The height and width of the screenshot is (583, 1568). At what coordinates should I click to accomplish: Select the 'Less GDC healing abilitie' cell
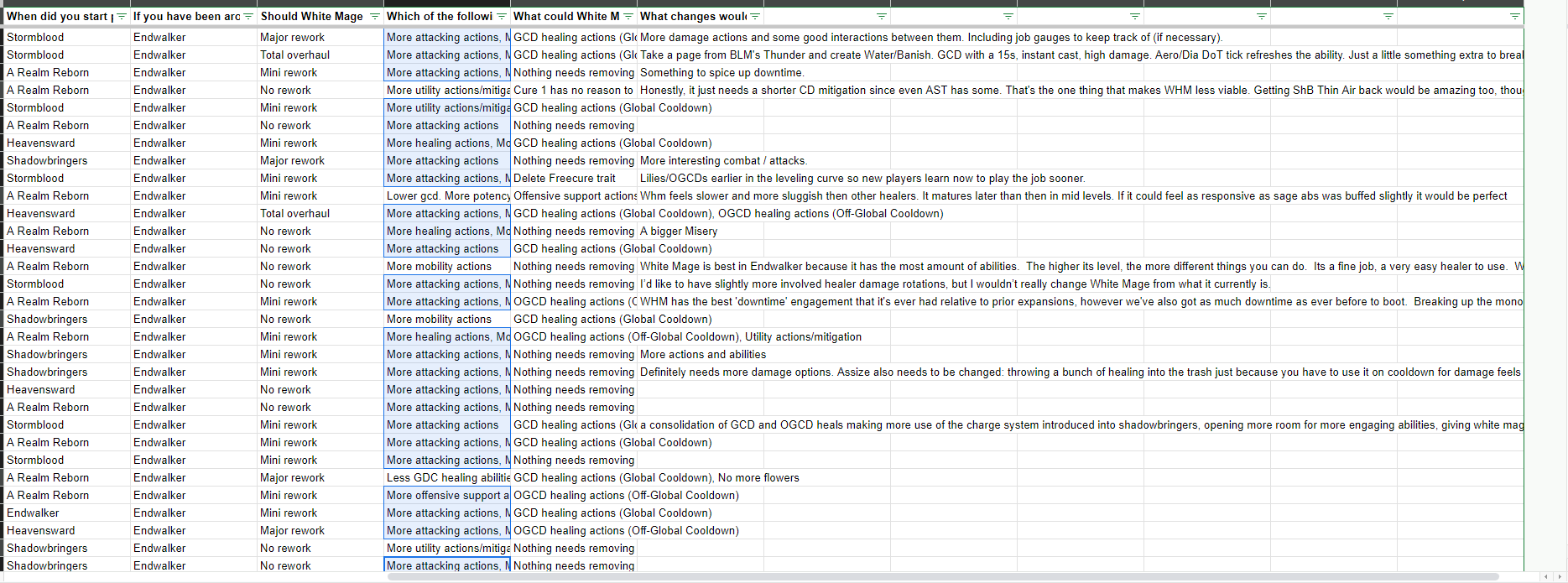(447, 477)
